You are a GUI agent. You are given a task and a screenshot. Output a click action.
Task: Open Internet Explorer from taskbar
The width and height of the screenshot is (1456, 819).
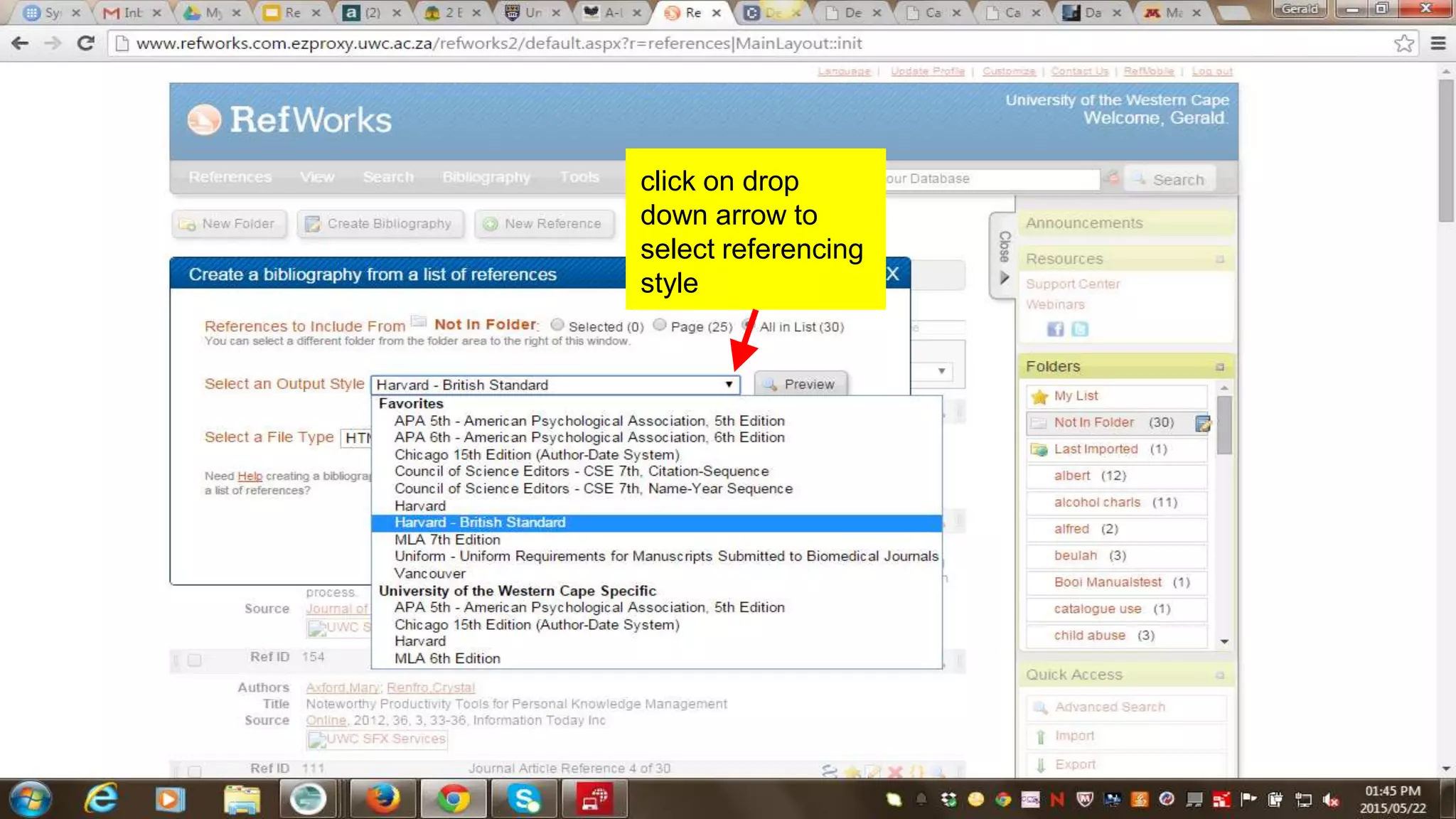pyautogui.click(x=101, y=799)
